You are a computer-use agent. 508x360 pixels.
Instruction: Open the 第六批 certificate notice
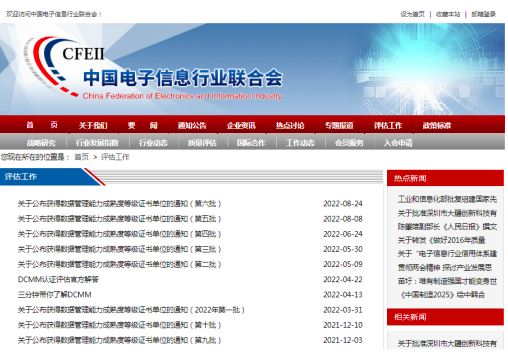pyautogui.click(x=119, y=204)
